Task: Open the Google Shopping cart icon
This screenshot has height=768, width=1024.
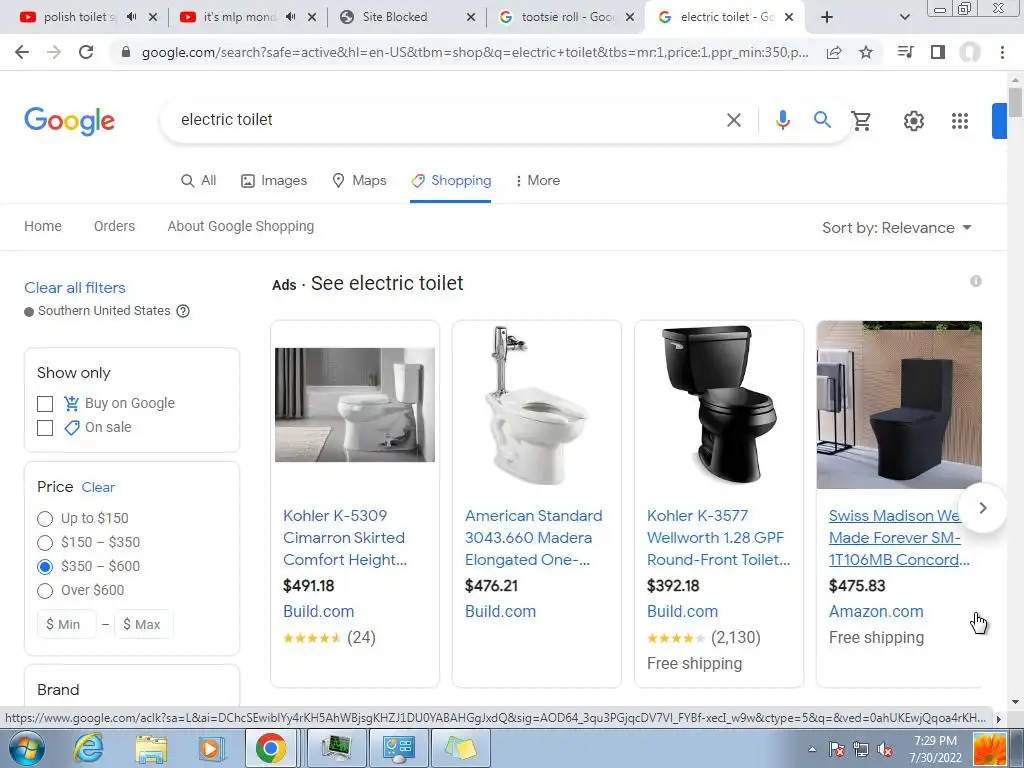Action: click(861, 121)
